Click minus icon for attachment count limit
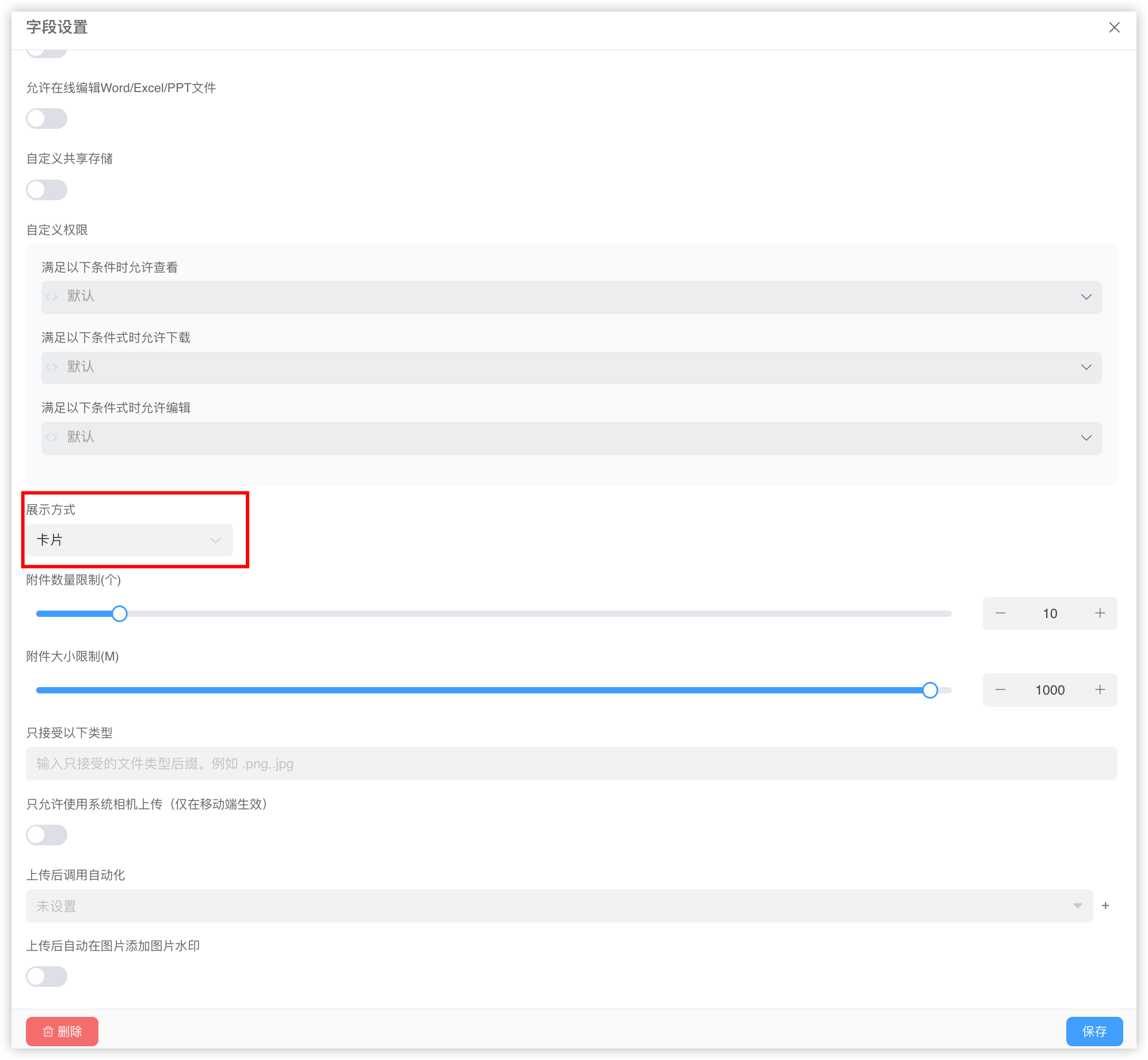The image size is (1148, 1060). 1001,613
